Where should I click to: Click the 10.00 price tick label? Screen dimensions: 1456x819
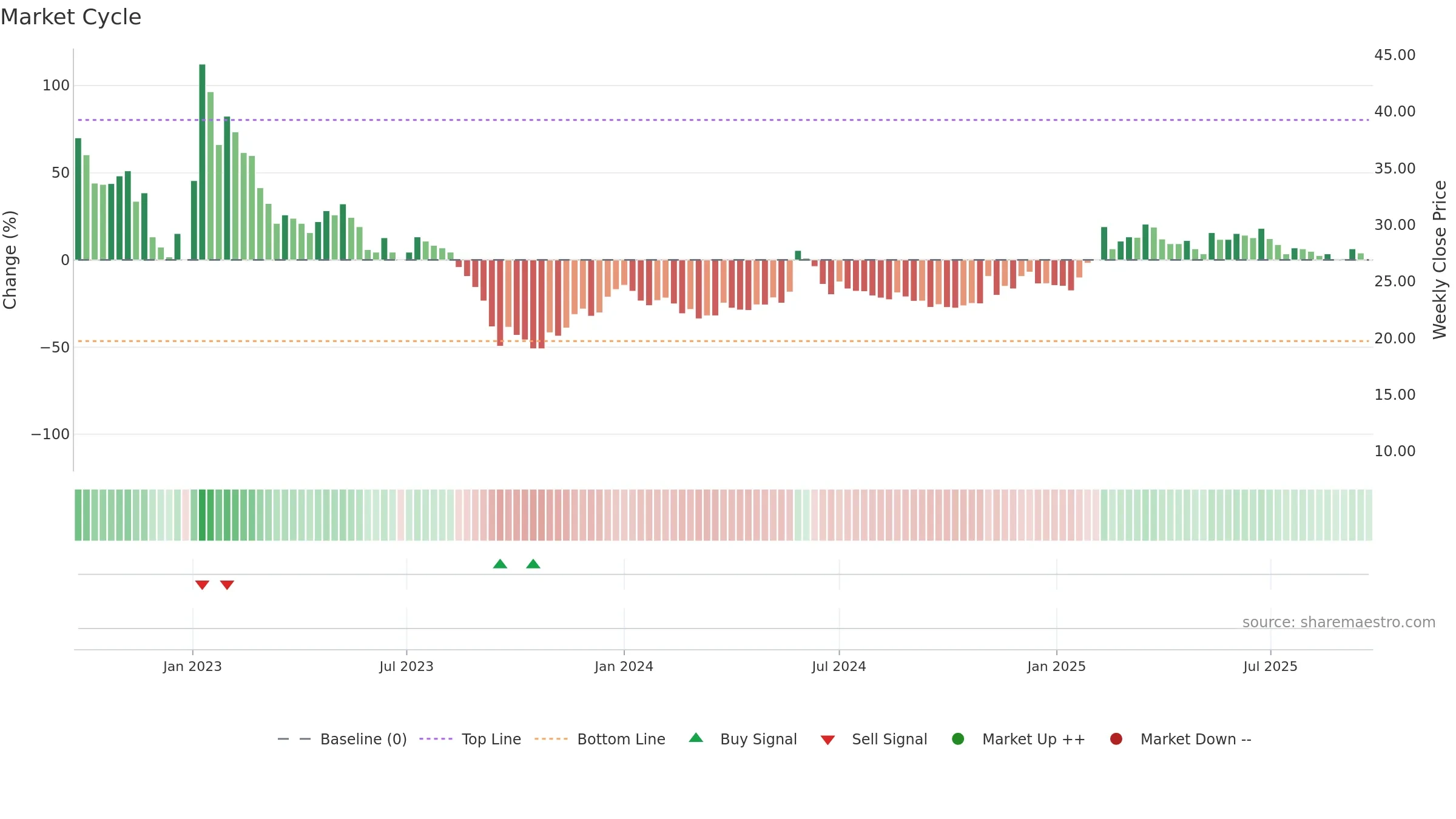(1395, 451)
